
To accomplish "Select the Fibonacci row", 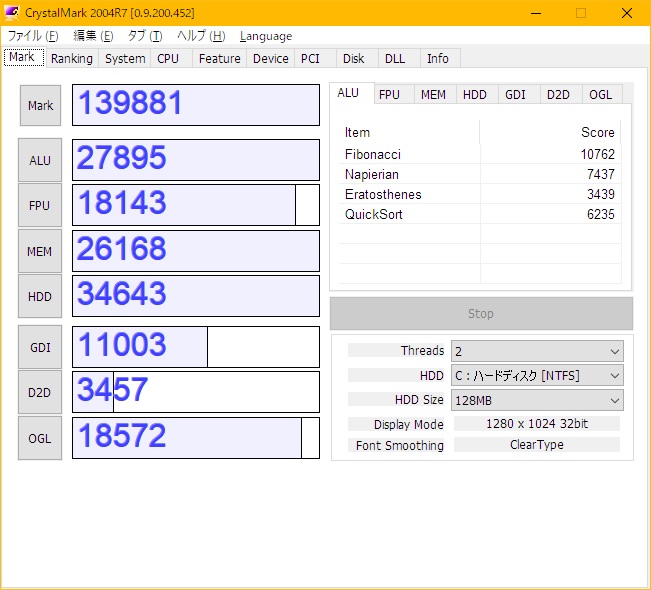I will pyautogui.click(x=480, y=154).
